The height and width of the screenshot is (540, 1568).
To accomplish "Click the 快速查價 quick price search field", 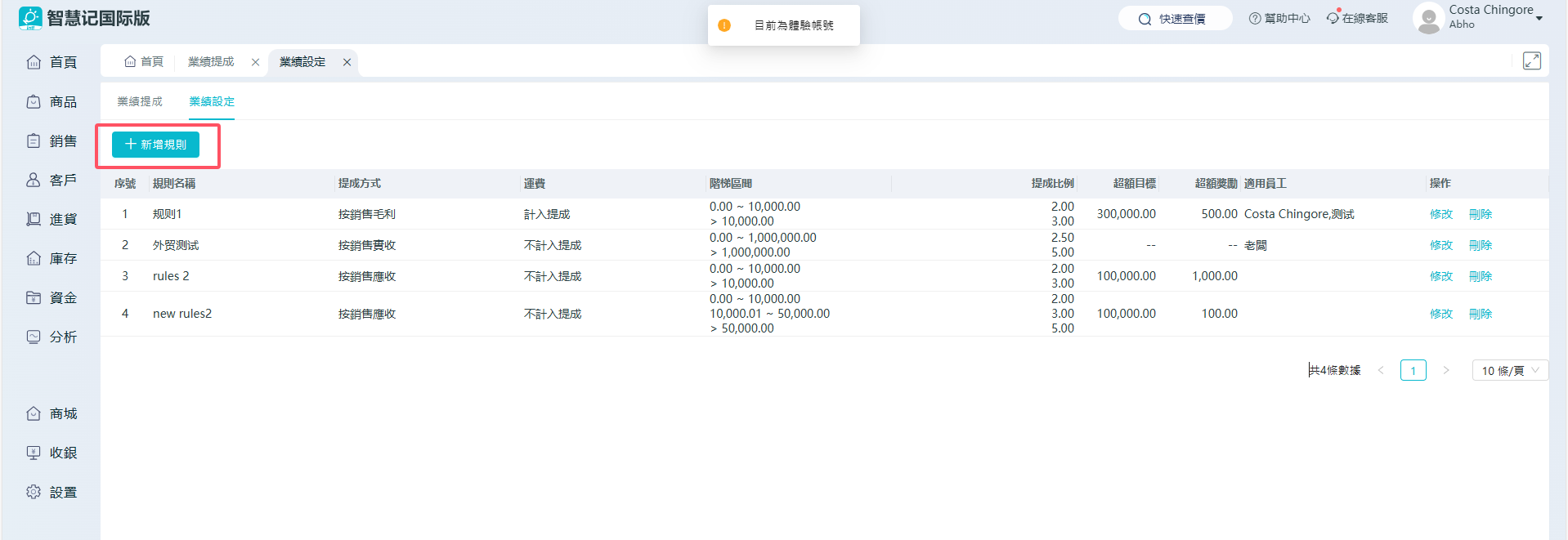I will 1175,19.
